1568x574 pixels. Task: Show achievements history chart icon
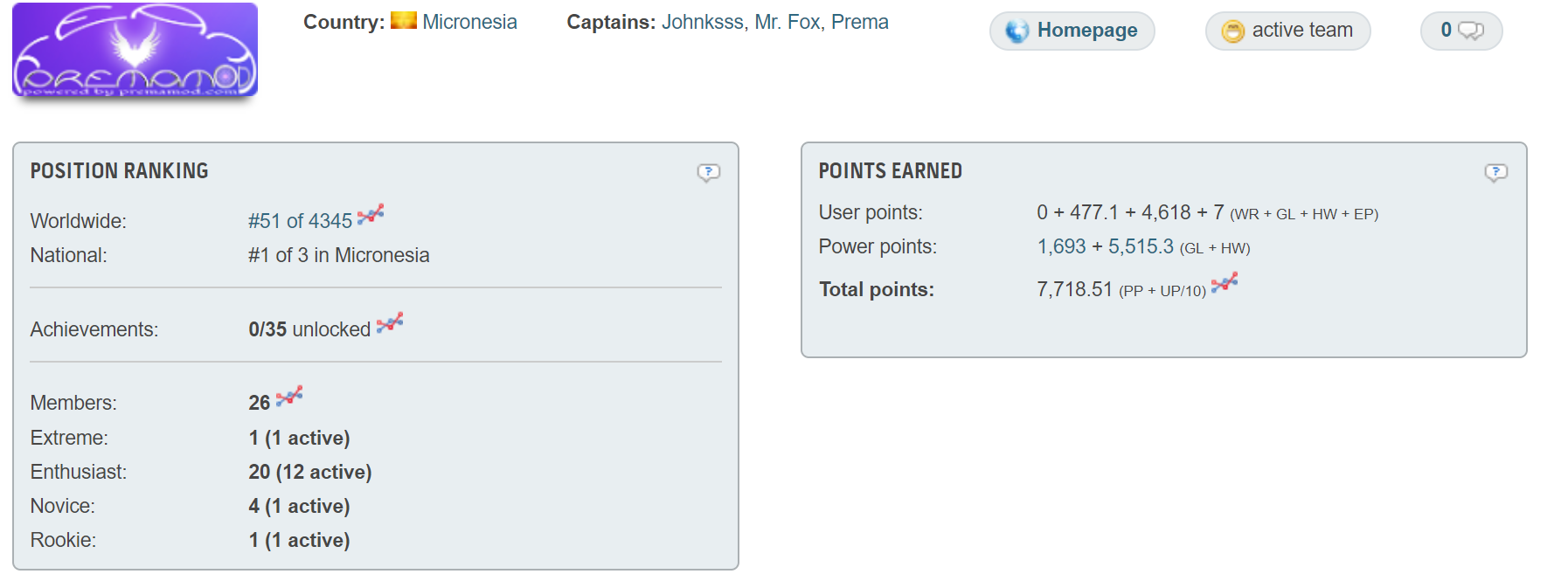pyautogui.click(x=390, y=322)
